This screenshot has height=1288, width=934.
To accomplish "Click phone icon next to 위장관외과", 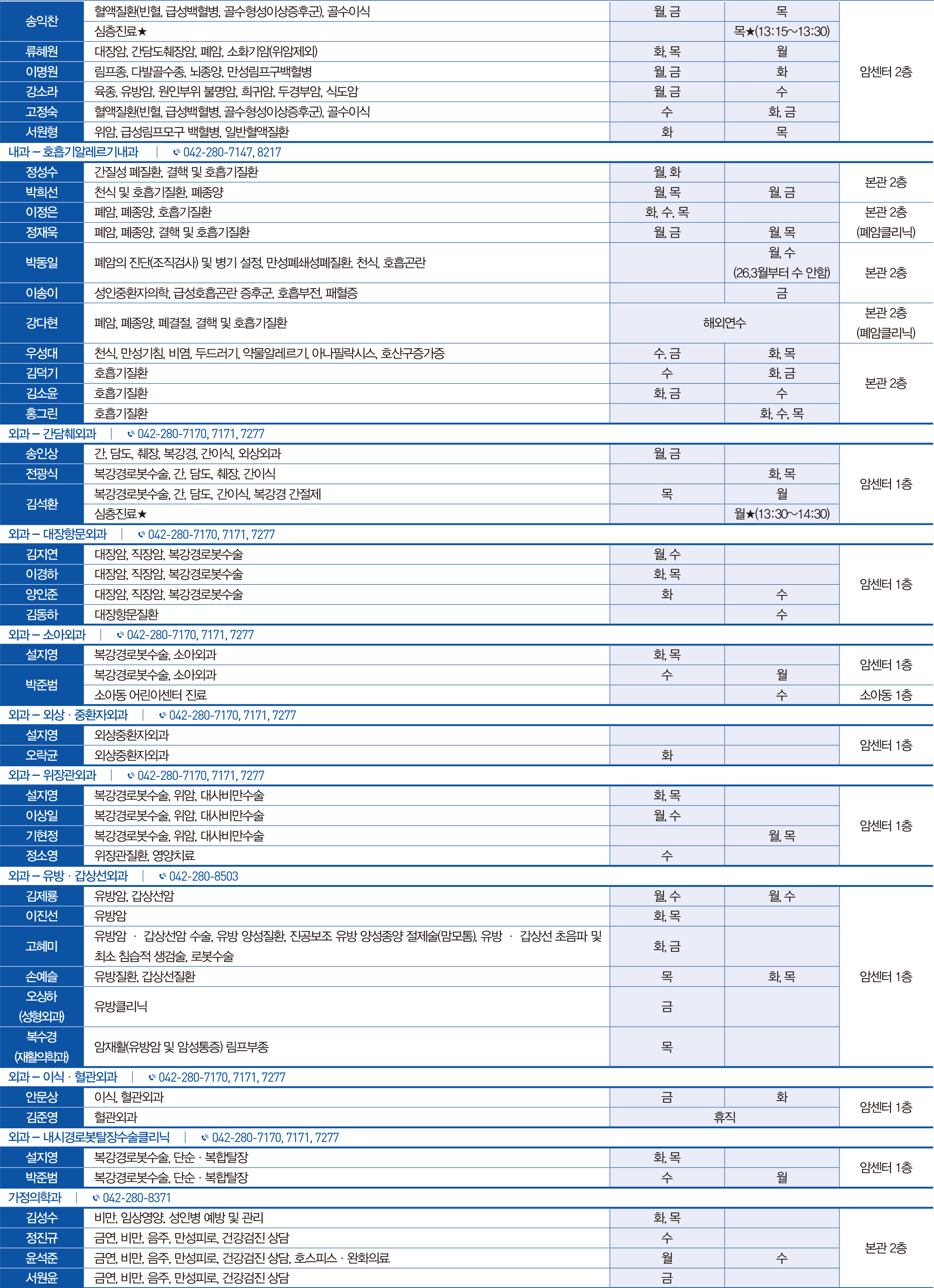I will [x=131, y=776].
